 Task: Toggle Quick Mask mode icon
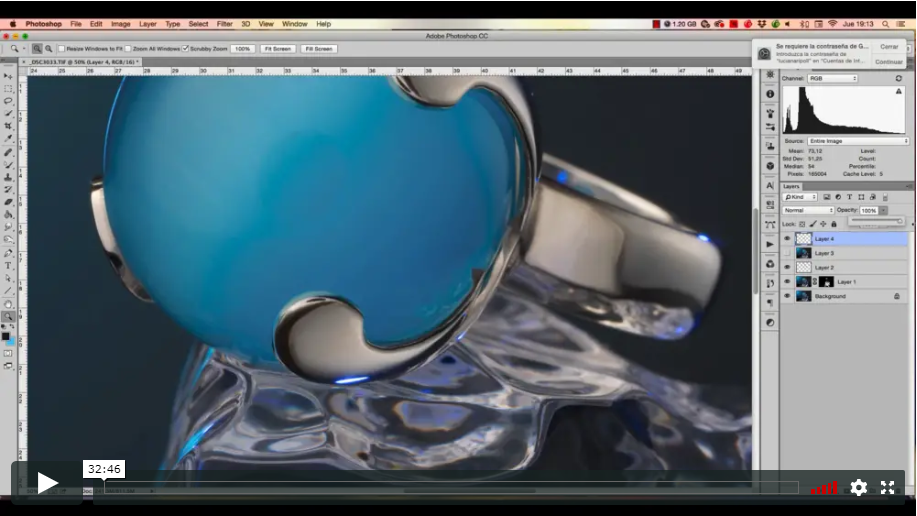click(8, 353)
